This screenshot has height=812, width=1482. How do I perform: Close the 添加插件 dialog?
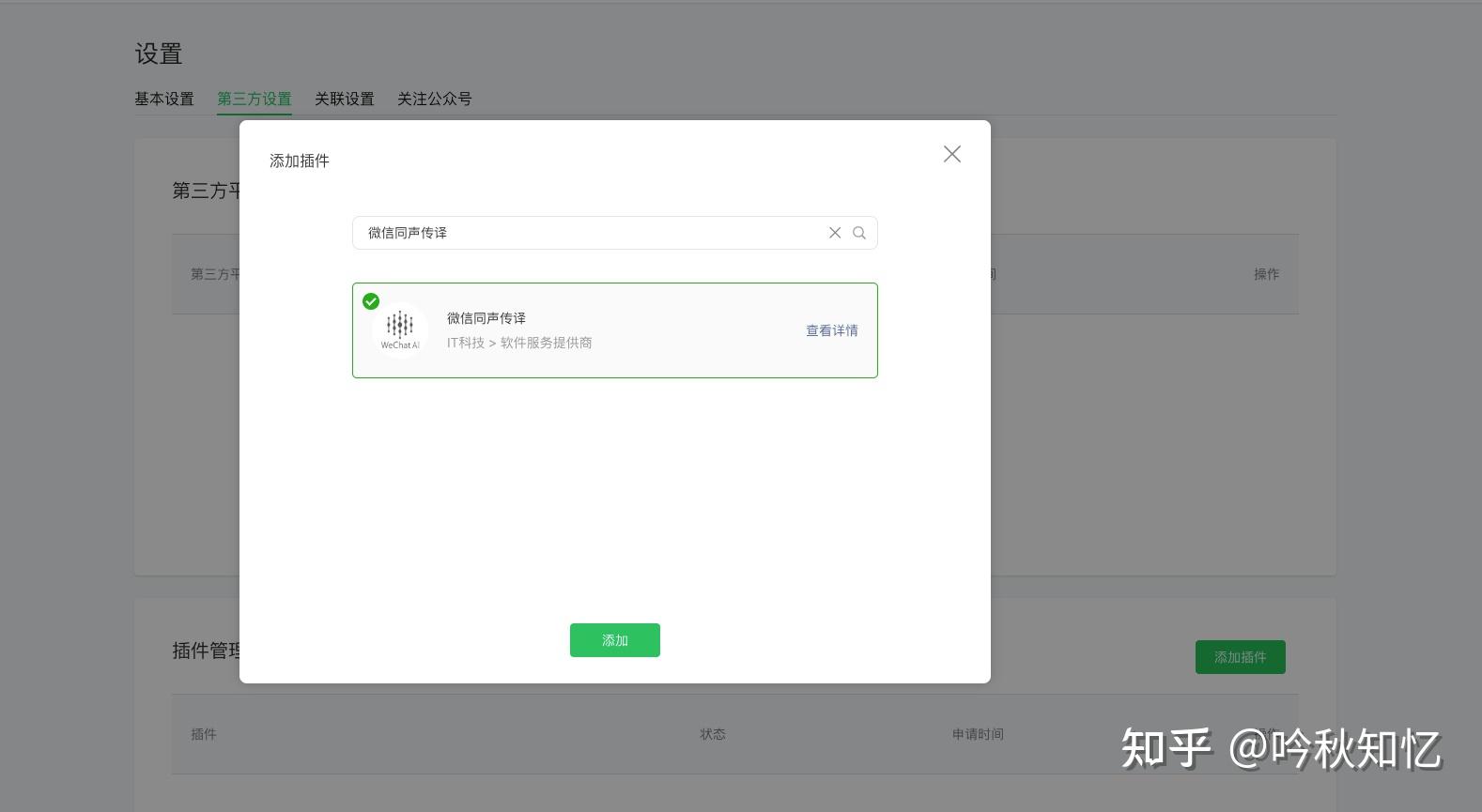(x=951, y=154)
